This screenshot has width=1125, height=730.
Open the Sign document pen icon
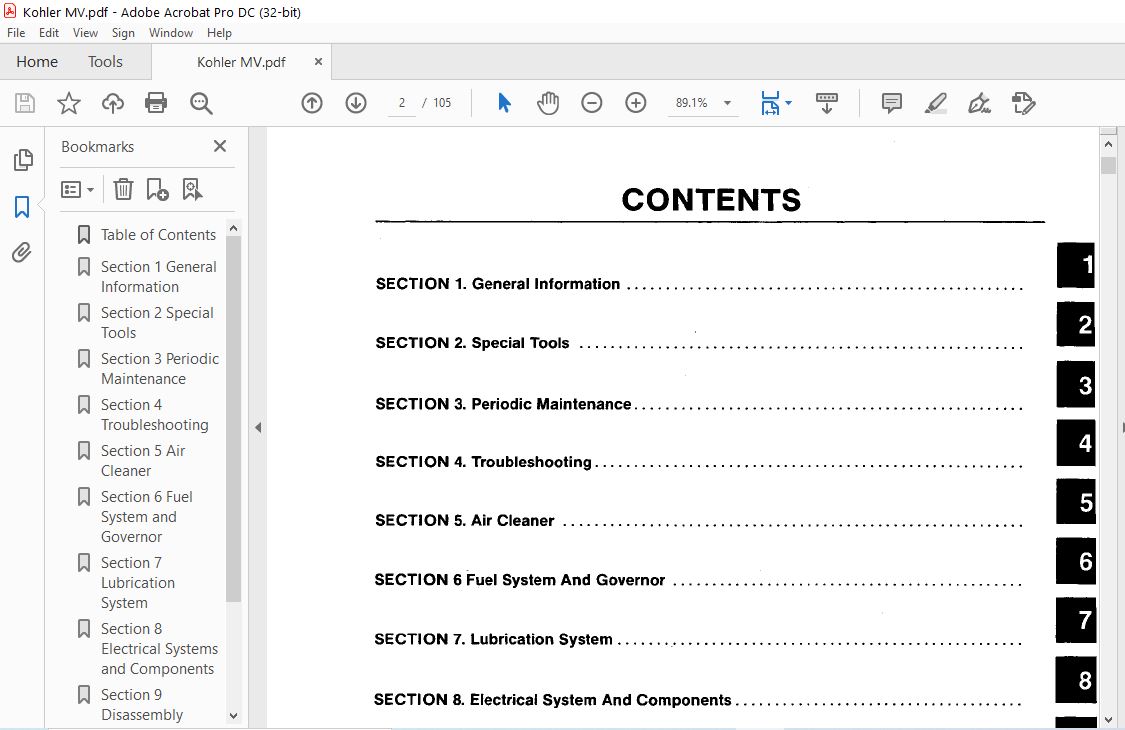coord(979,103)
